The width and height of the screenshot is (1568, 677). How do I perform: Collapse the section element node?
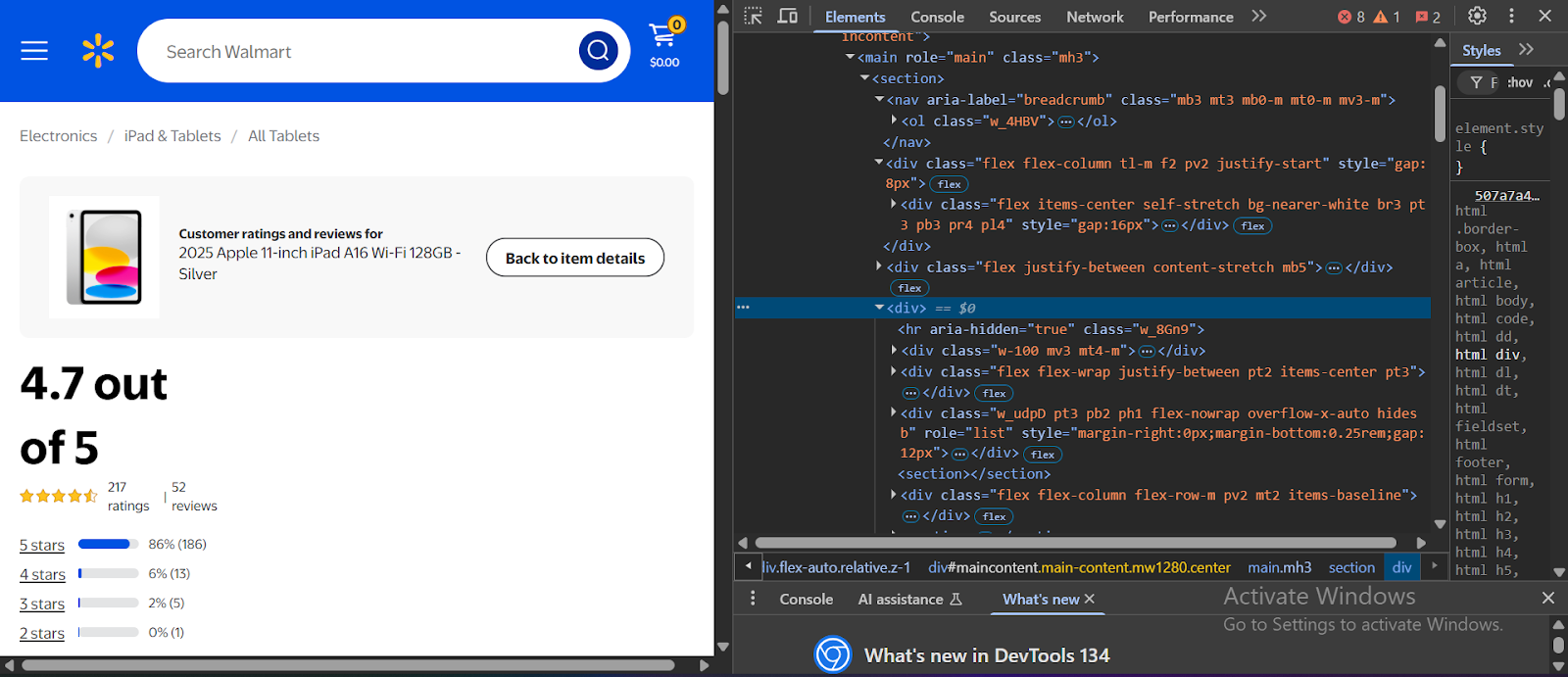click(864, 78)
